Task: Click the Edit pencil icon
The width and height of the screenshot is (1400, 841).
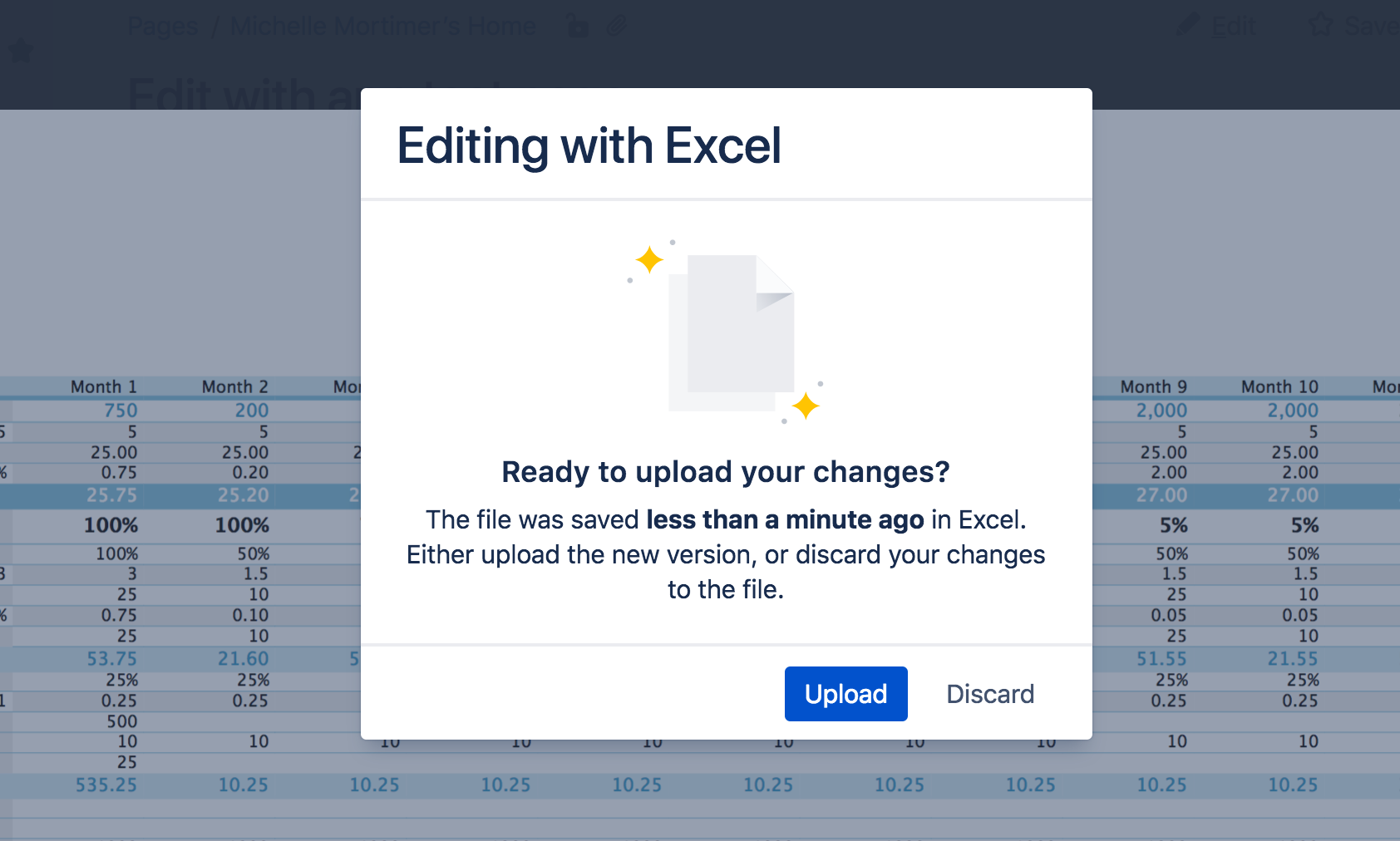Action: [1188, 25]
